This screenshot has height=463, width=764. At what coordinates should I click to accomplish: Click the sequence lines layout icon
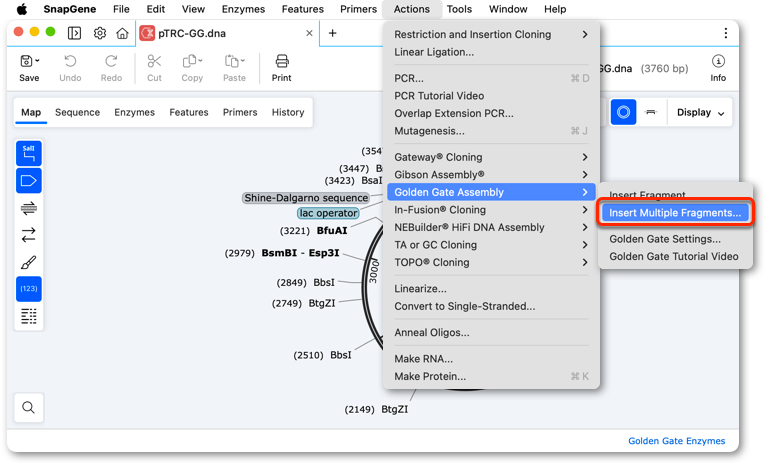(x=29, y=316)
